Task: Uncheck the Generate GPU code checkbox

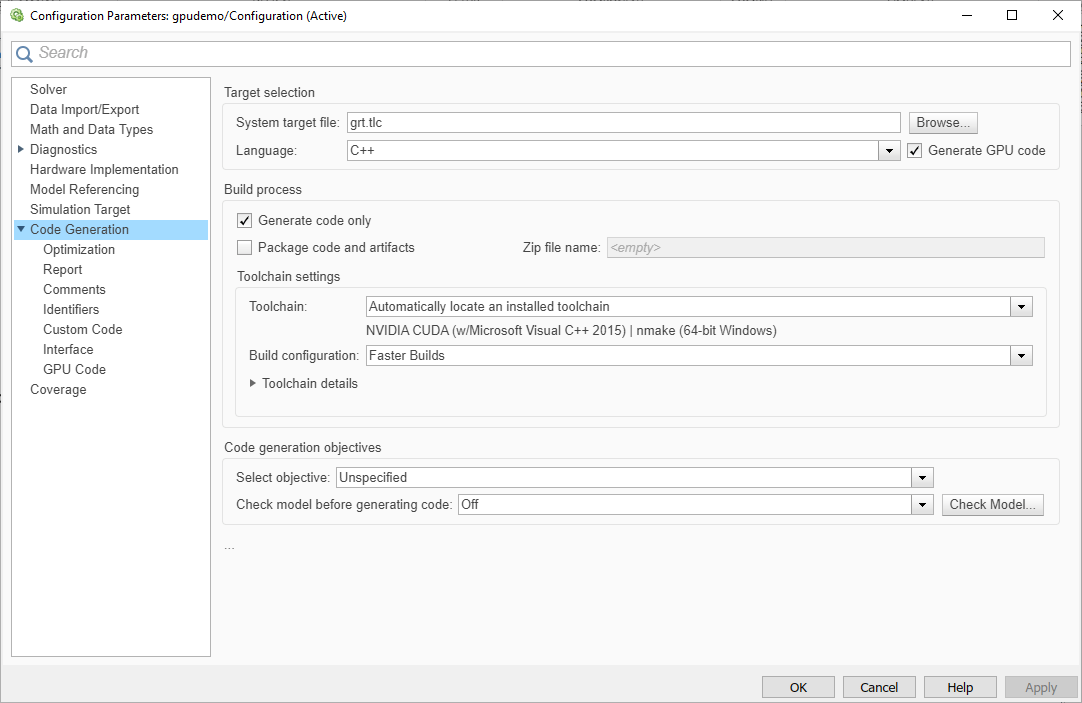Action: pyautogui.click(x=914, y=151)
